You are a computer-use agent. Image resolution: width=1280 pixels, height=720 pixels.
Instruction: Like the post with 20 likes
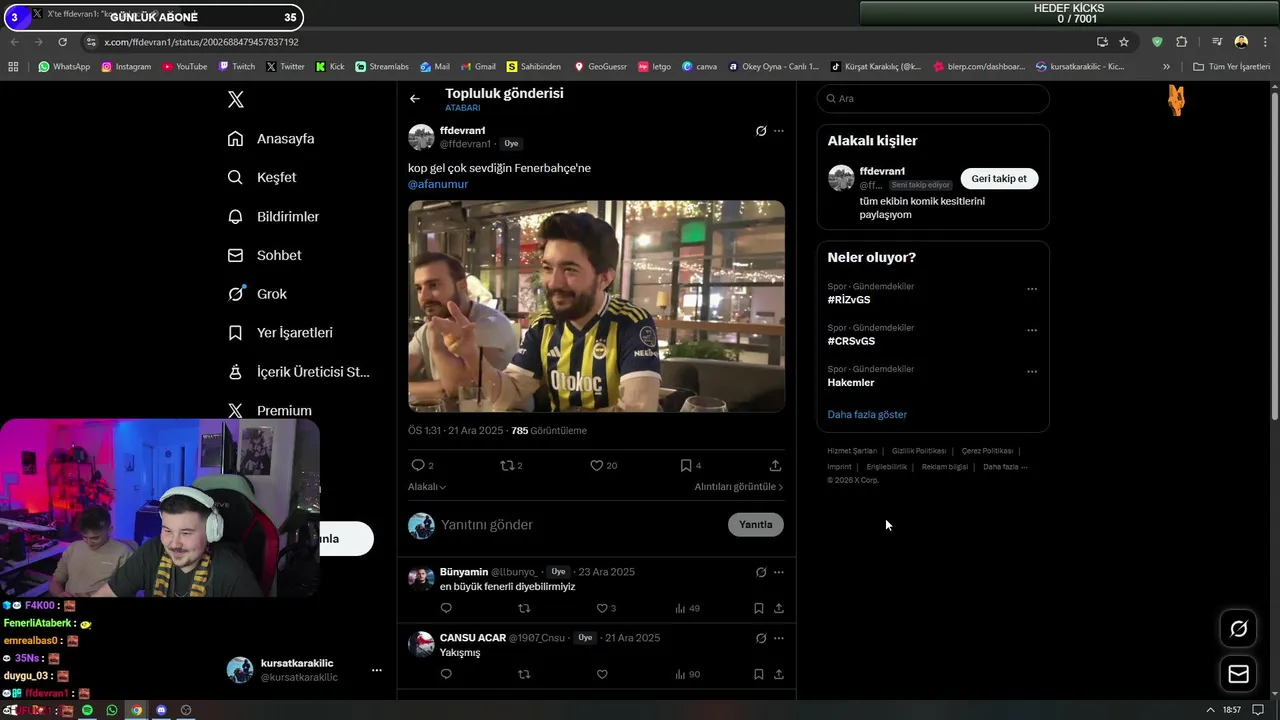(597, 465)
